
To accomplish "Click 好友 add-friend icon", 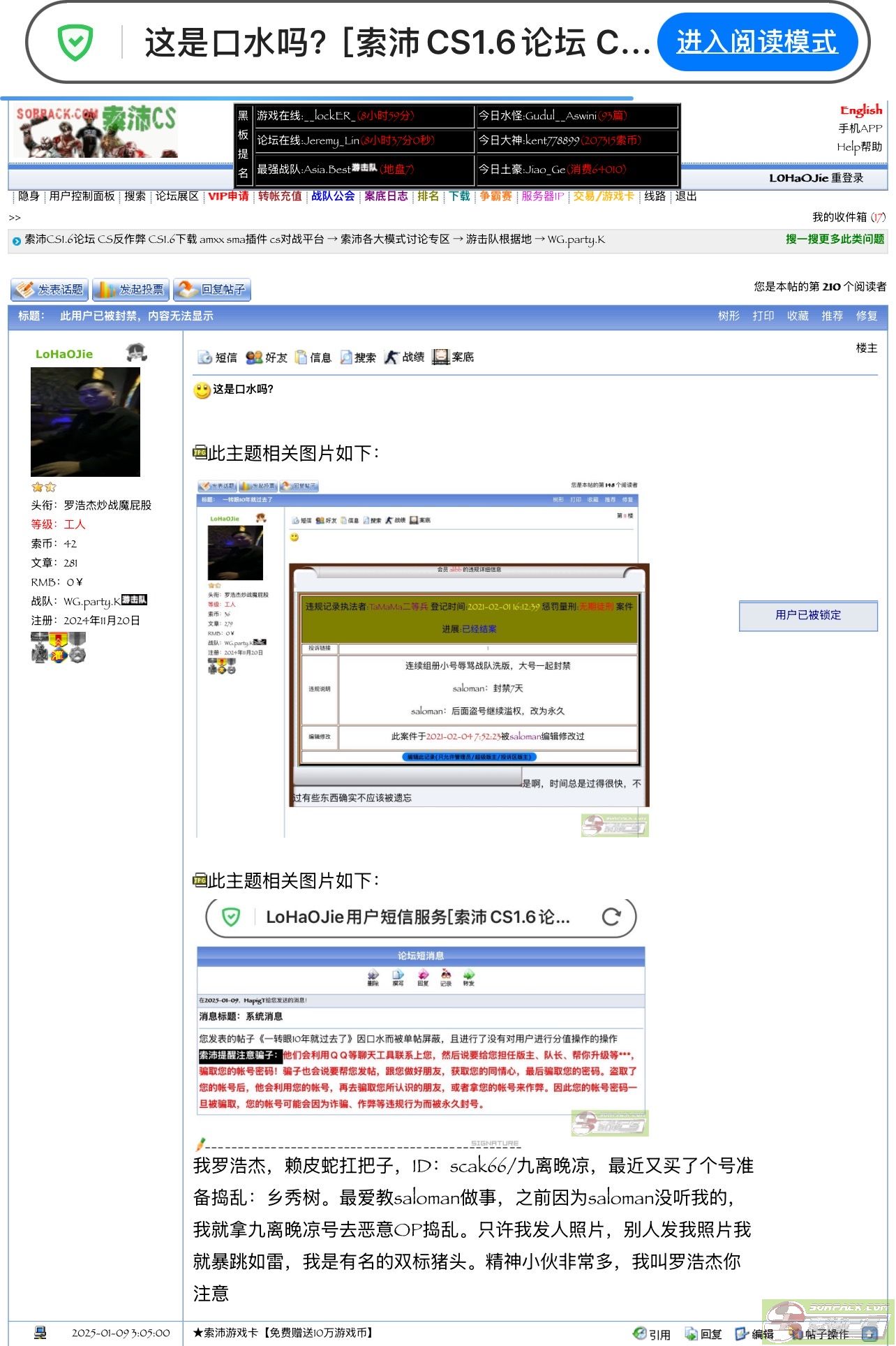I will click(267, 357).
